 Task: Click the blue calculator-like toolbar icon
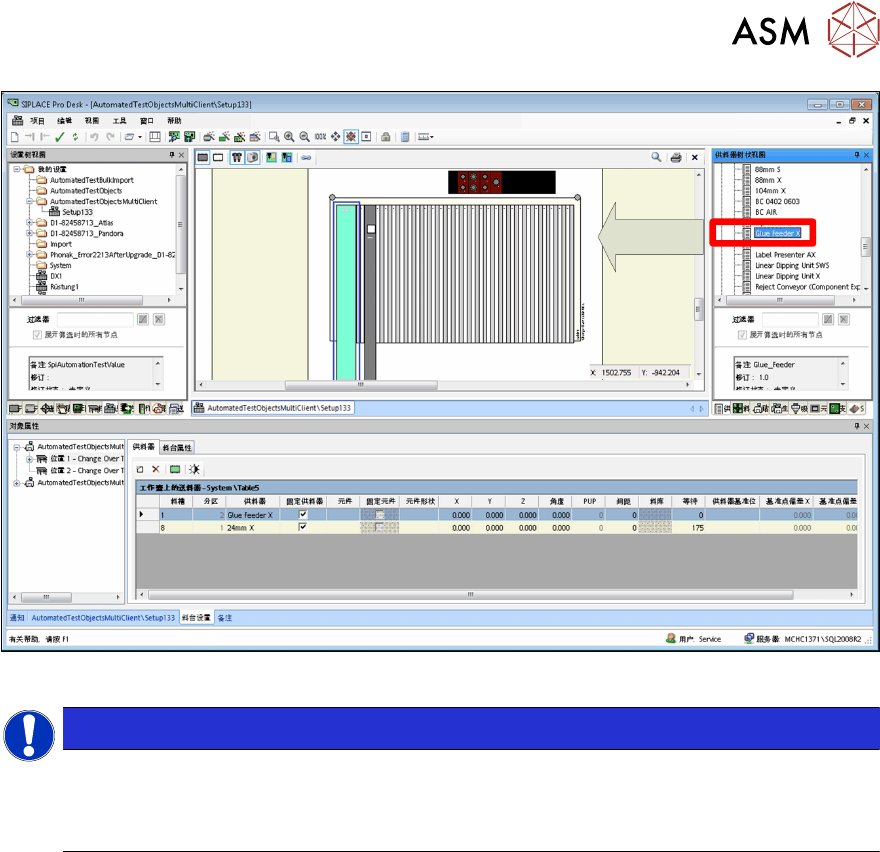click(x=405, y=136)
